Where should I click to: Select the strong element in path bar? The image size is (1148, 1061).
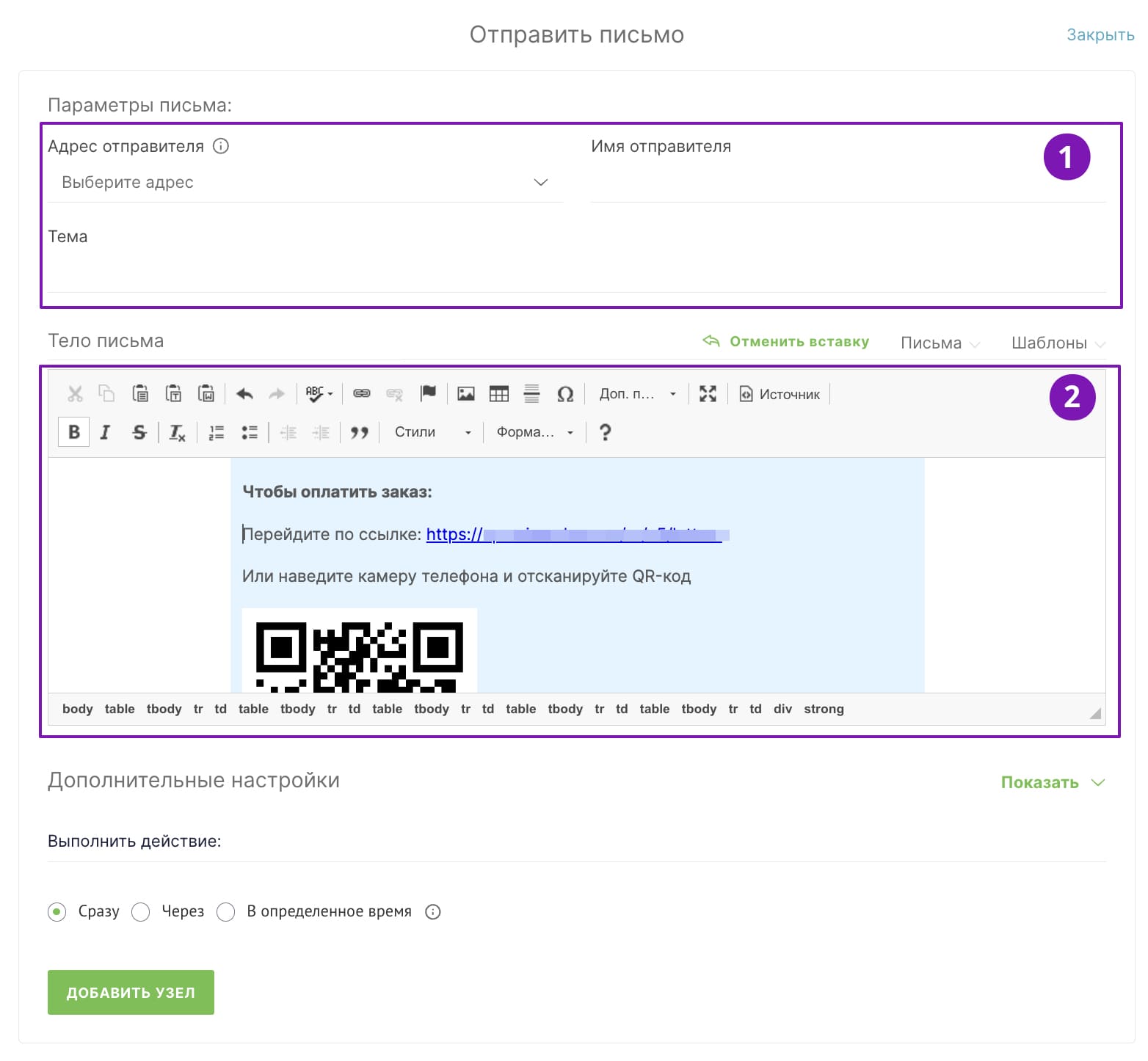coord(824,709)
